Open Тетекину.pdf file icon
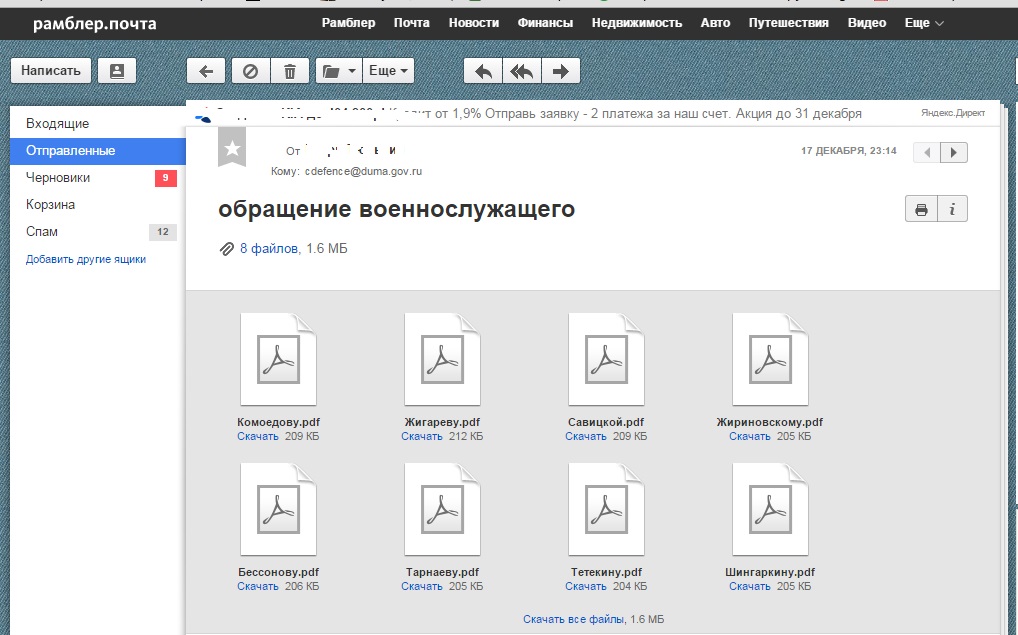This screenshot has width=1018, height=635. coord(606,510)
